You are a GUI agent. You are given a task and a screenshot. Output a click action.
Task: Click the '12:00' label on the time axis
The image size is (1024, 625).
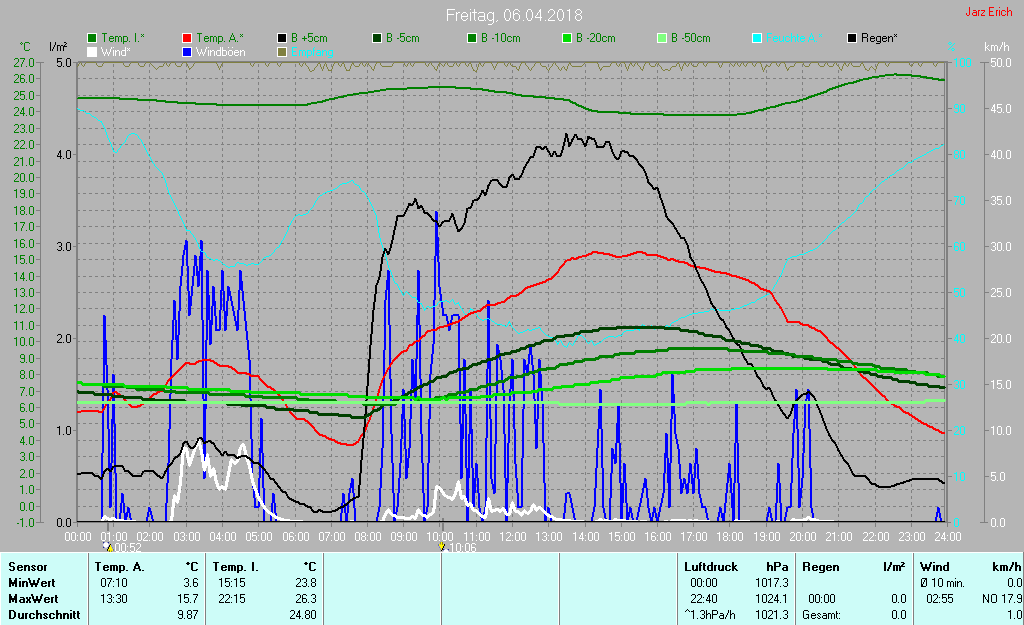(513, 537)
